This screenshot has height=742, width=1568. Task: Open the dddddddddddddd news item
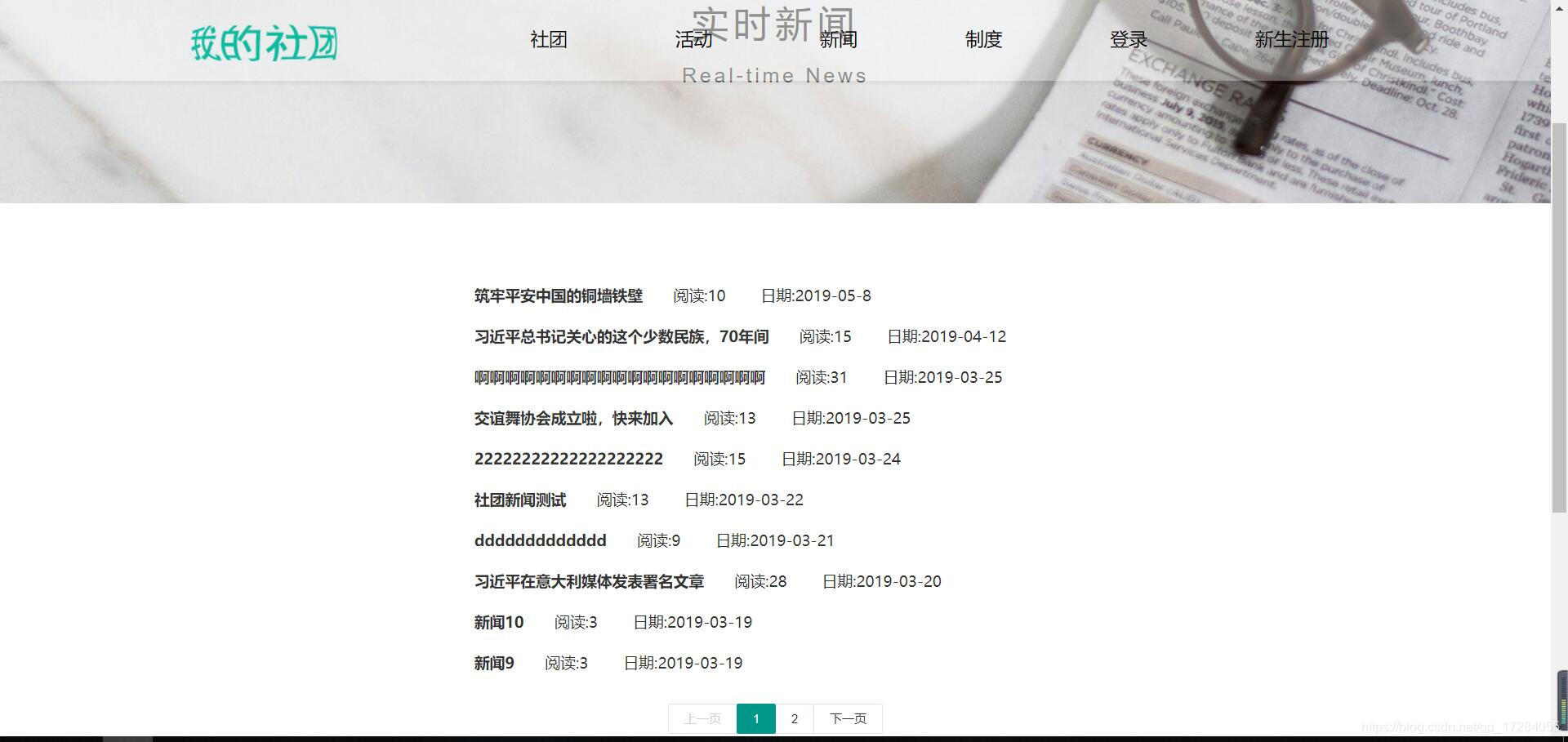pos(541,540)
